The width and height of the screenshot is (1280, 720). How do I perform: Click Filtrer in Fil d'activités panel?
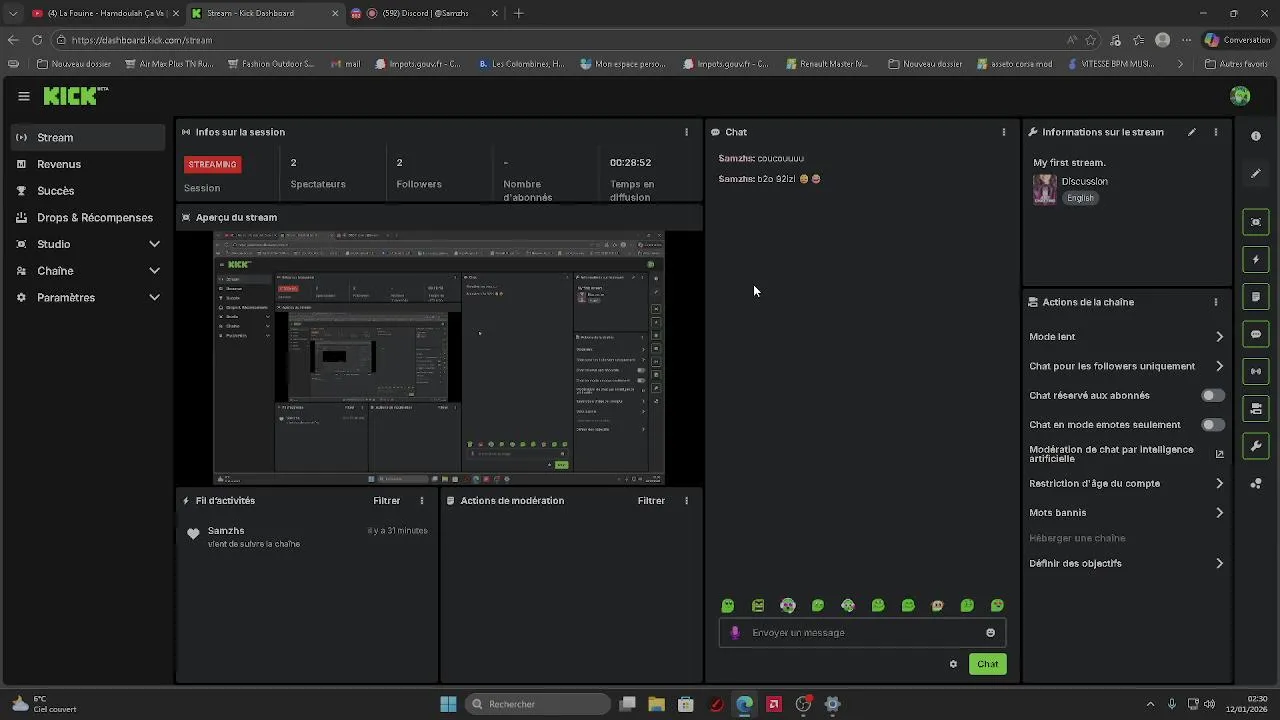point(386,501)
